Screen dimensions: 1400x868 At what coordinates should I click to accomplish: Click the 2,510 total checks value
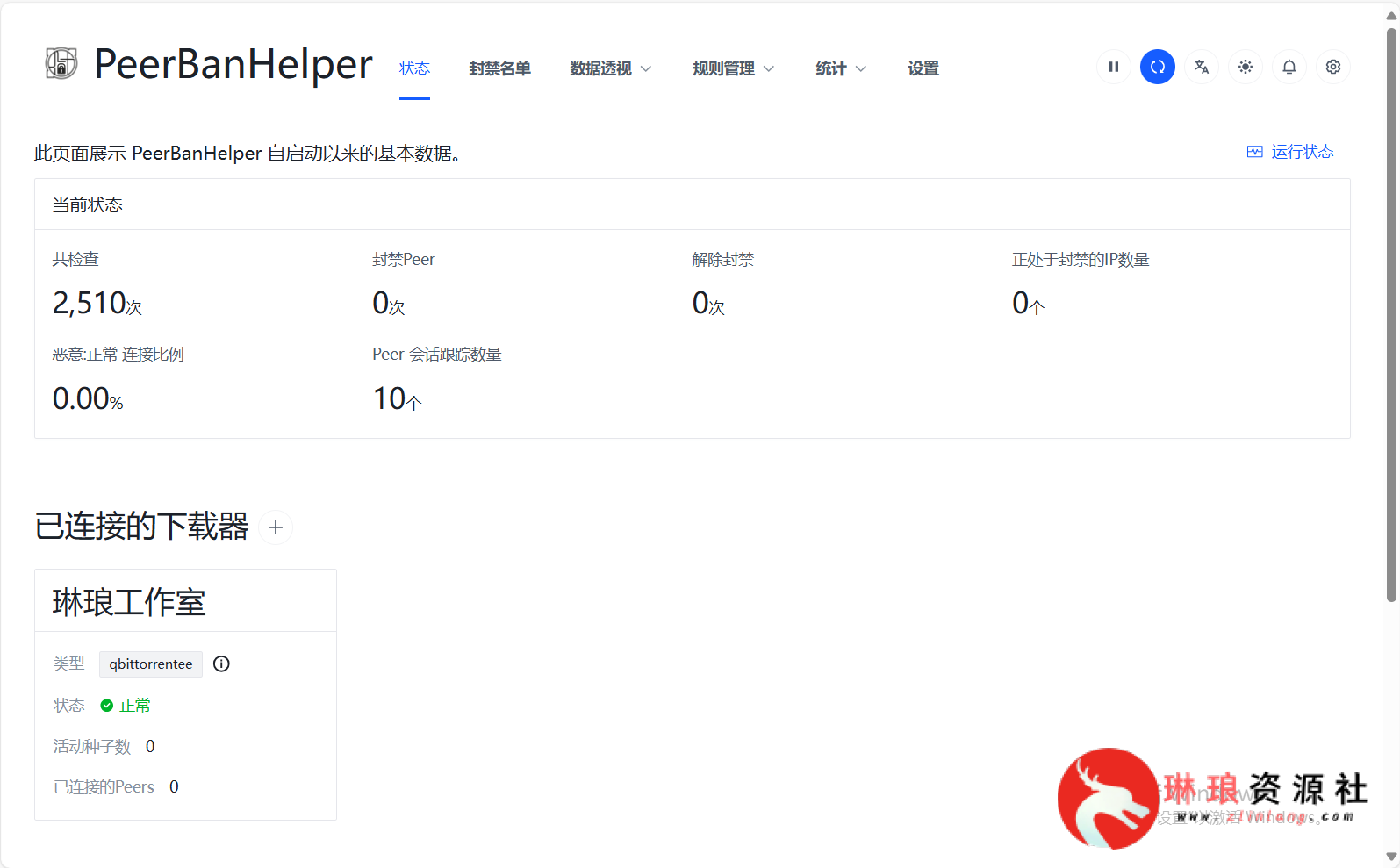pos(97,304)
